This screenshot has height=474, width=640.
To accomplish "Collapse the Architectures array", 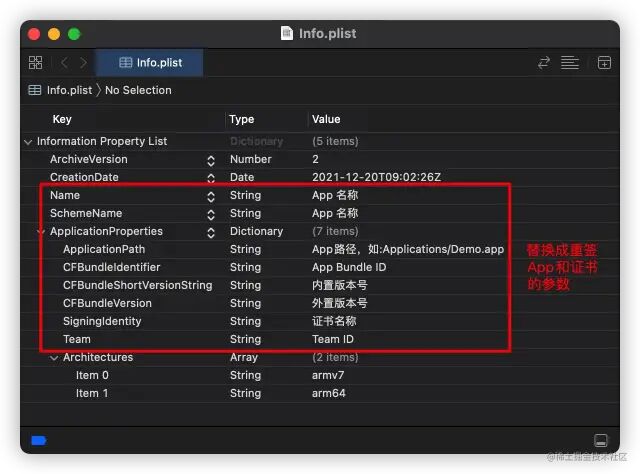I will [x=54, y=358].
